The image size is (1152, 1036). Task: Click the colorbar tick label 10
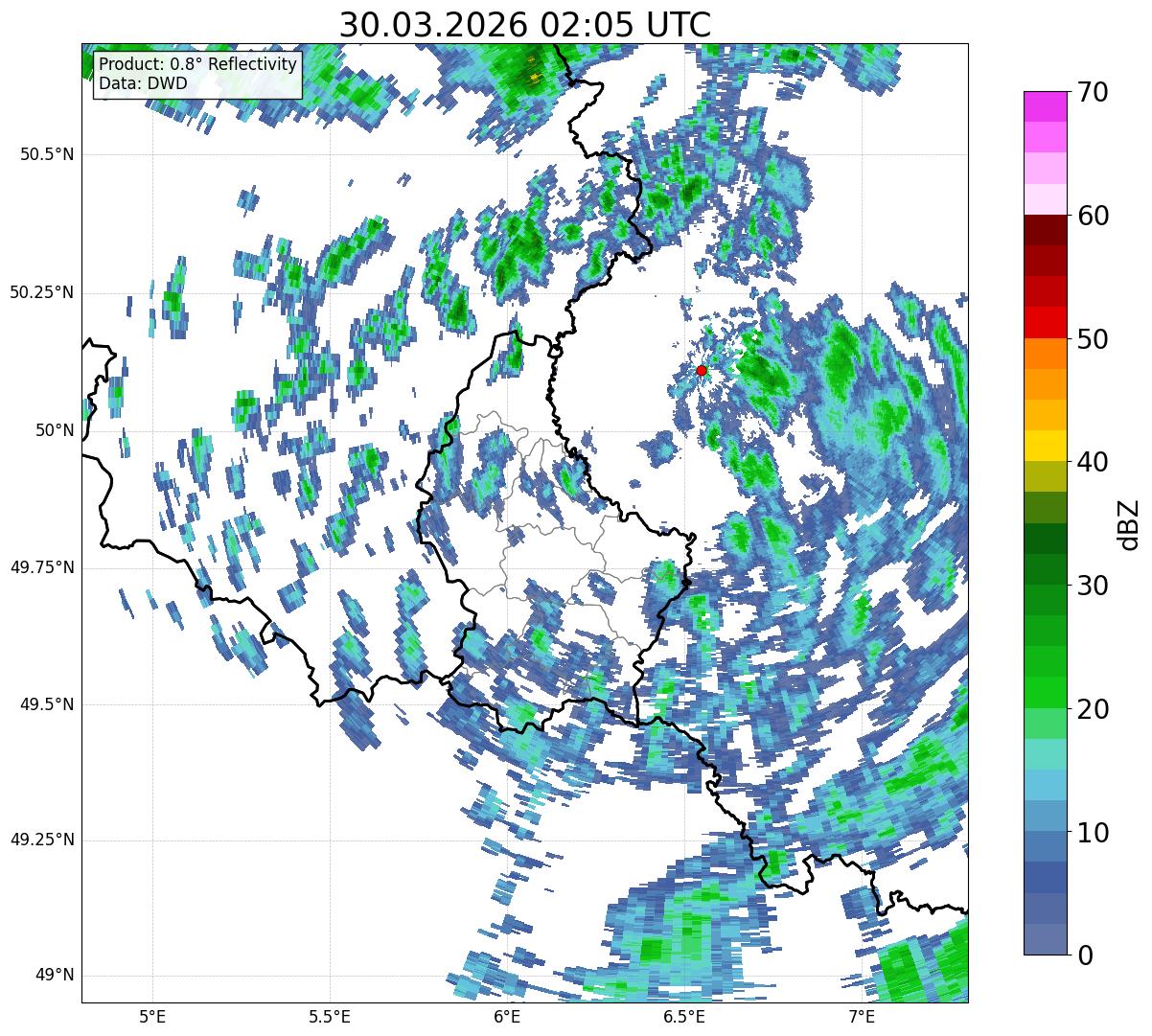(1092, 833)
